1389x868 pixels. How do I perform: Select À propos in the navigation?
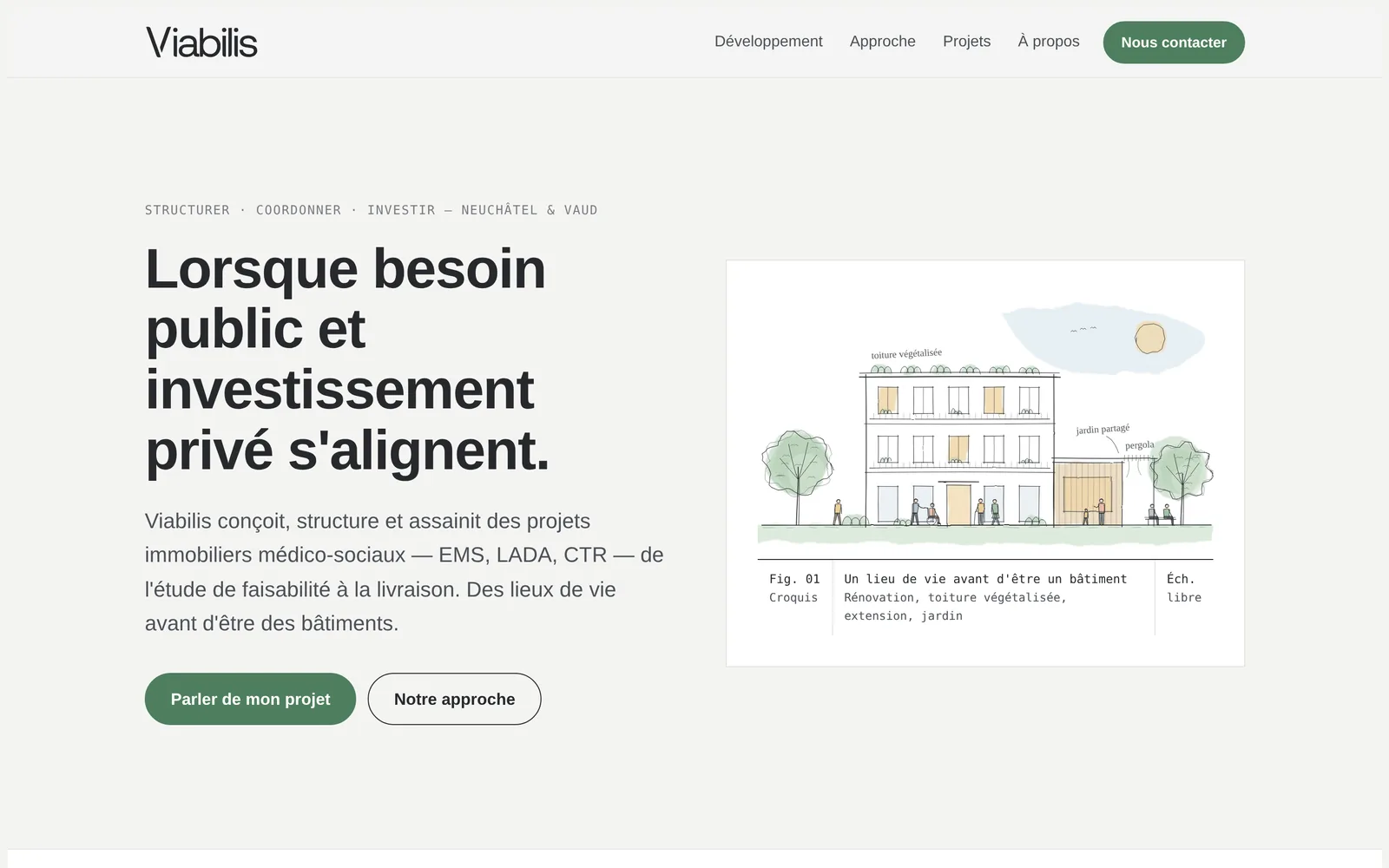1049,42
